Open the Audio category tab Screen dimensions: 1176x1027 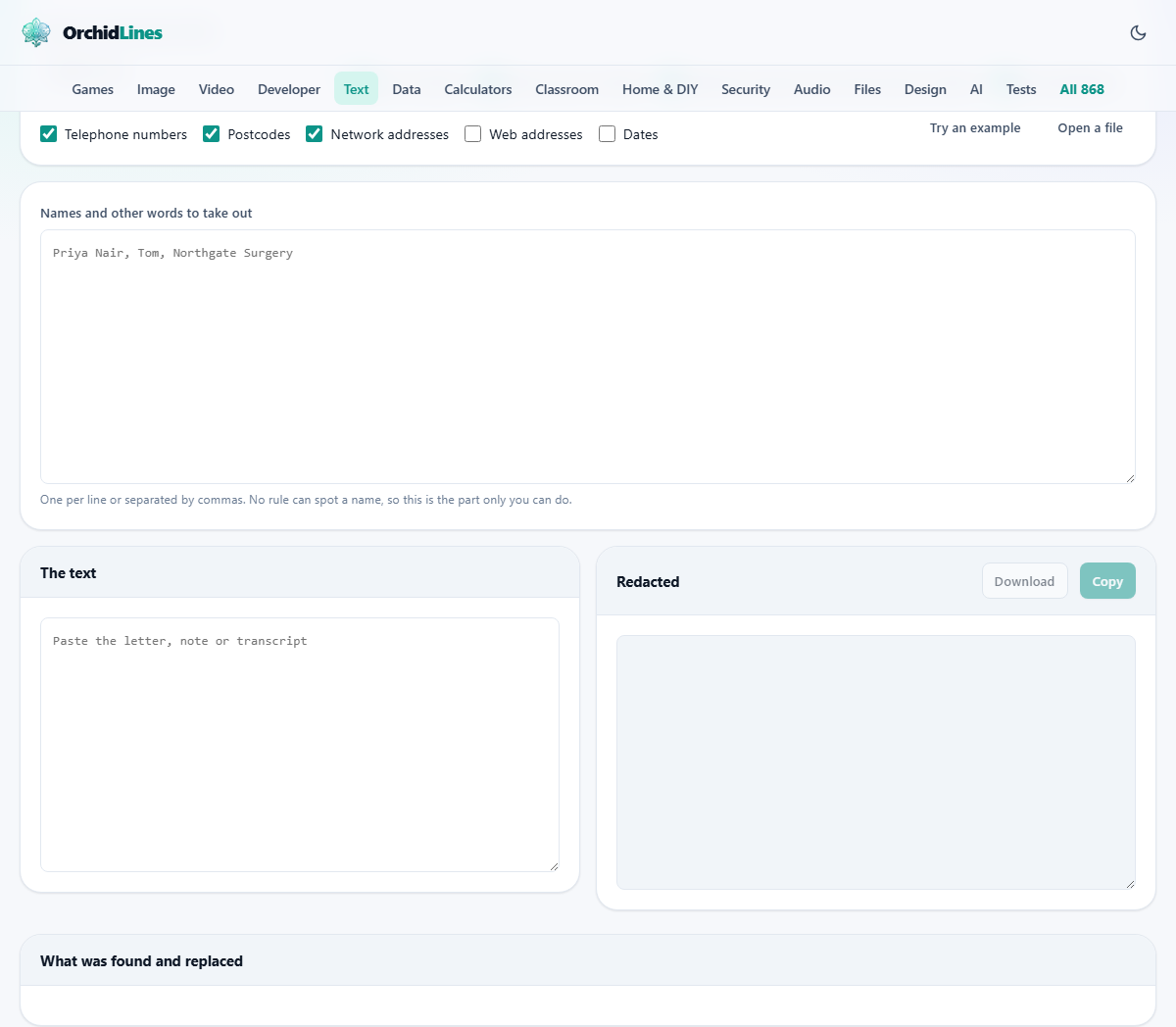pyautogui.click(x=812, y=89)
